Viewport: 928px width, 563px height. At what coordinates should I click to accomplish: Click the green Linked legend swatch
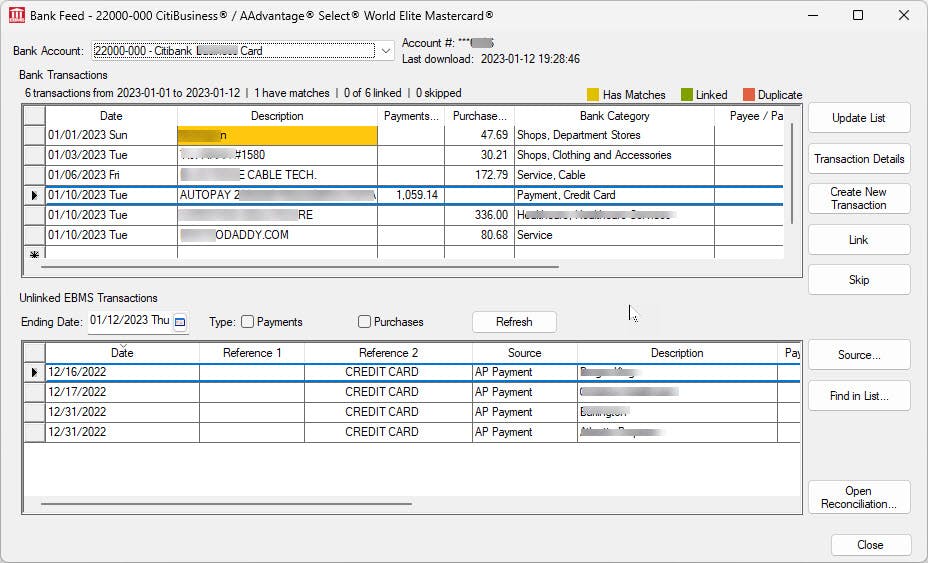(x=686, y=95)
